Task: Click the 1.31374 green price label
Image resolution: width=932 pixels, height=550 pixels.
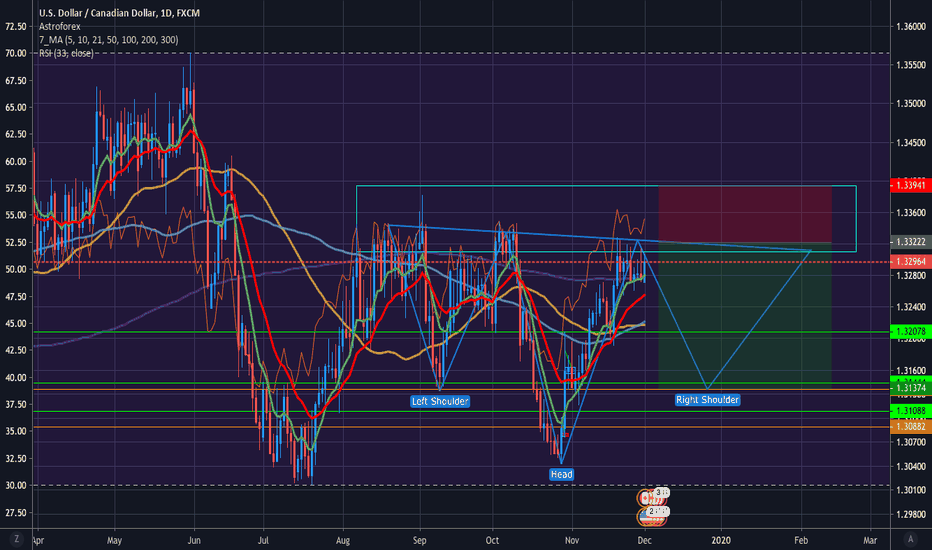Action: (909, 387)
